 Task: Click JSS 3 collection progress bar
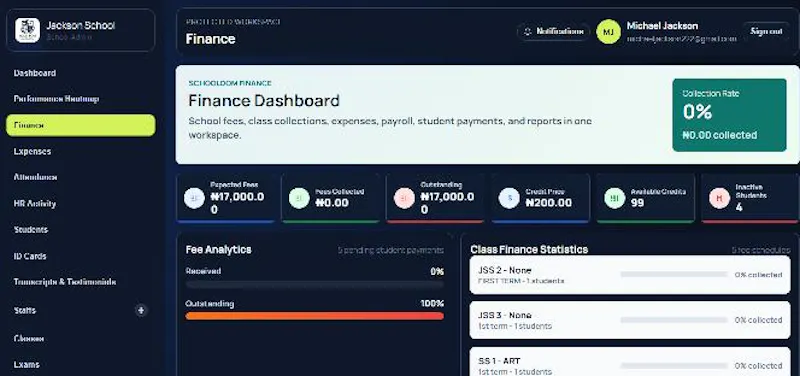(x=674, y=320)
